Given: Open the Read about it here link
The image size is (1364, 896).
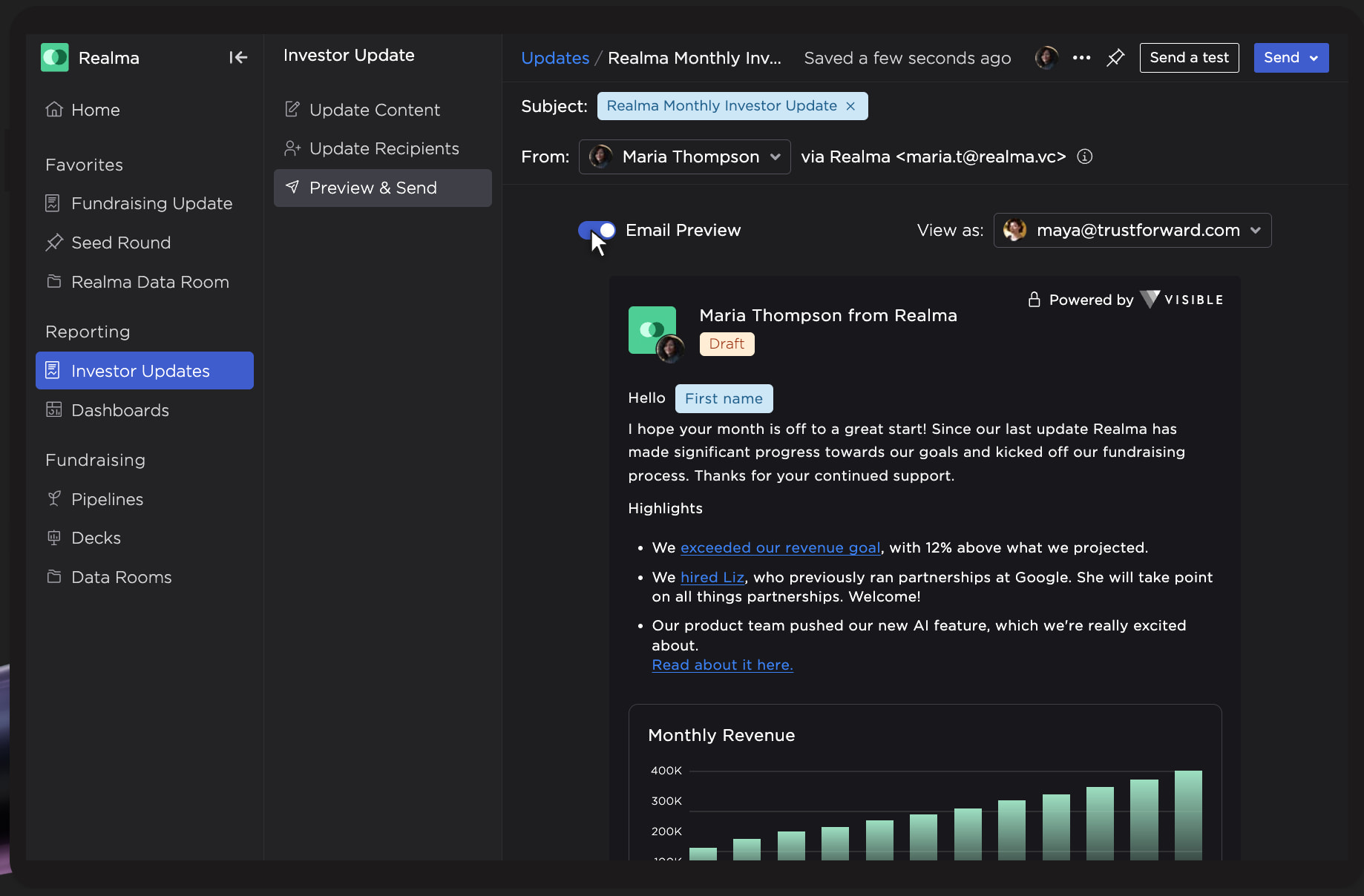Looking at the screenshot, I should click(x=723, y=665).
